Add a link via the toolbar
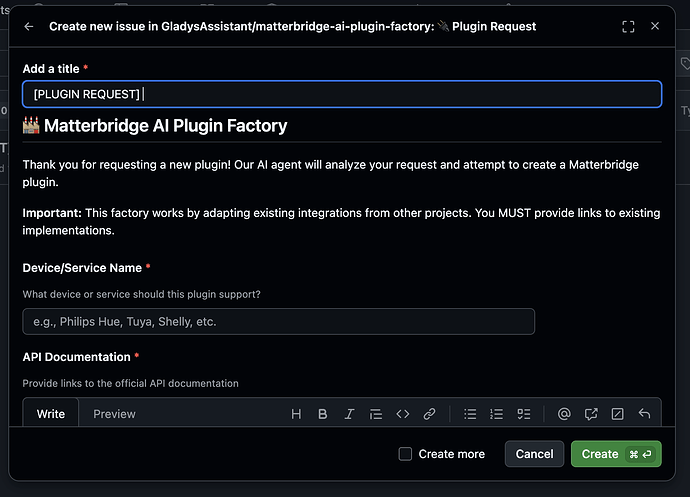Image resolution: width=690 pixels, height=497 pixels. point(429,414)
